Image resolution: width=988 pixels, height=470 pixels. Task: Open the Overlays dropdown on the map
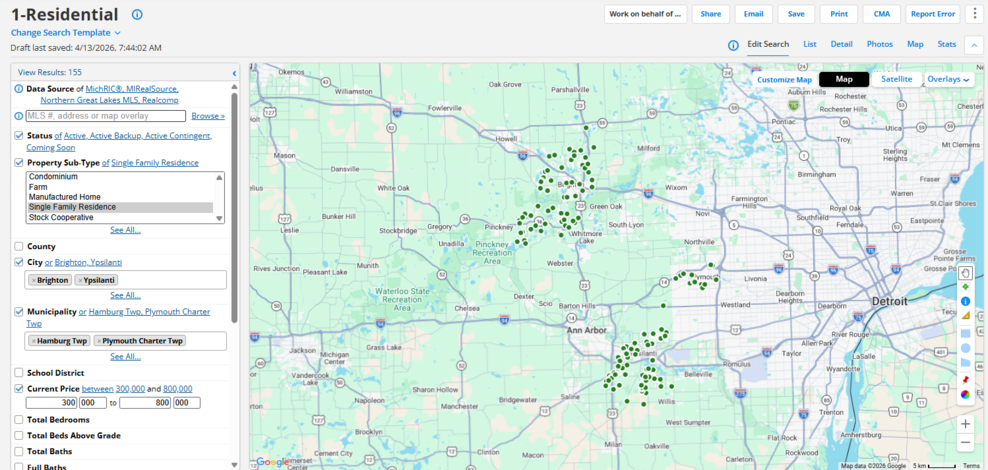(x=948, y=79)
